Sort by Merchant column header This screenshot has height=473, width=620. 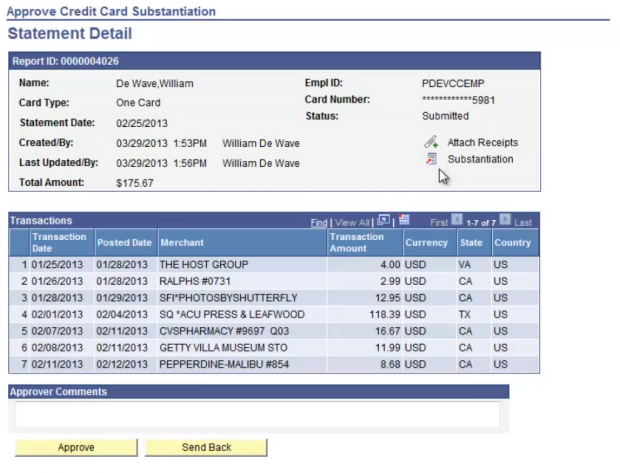pos(181,243)
